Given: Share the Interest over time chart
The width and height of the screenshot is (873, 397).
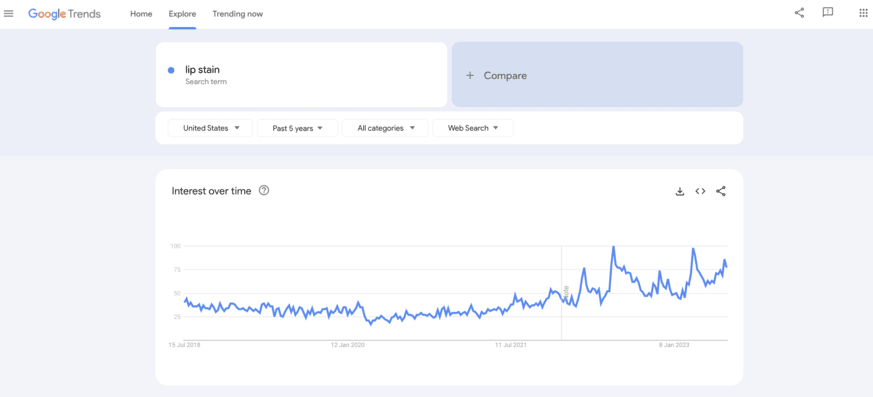Looking at the screenshot, I should [x=720, y=191].
